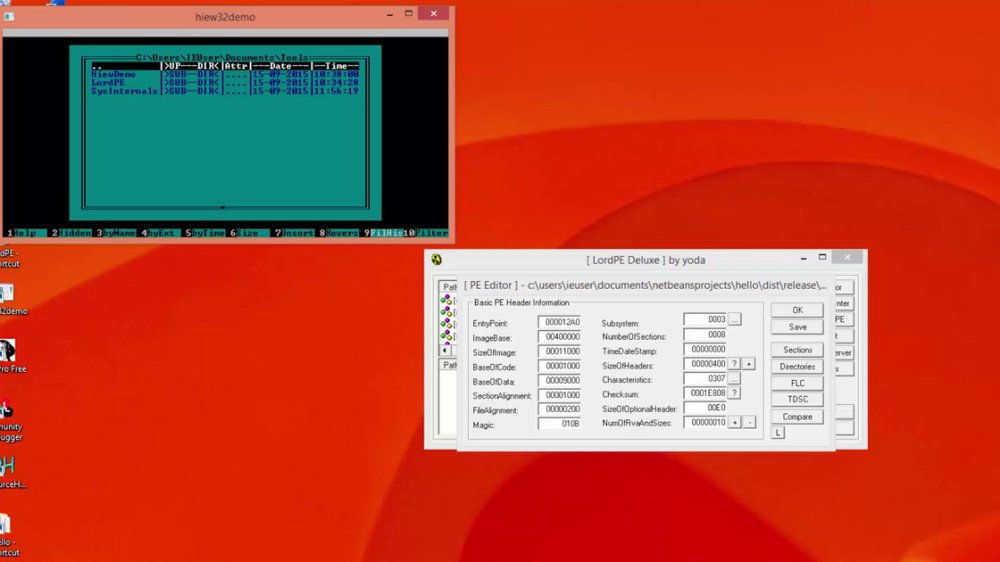The width and height of the screenshot is (1000, 562).
Task: Click the 9 FilHis key in hiew
Action: click(383, 233)
